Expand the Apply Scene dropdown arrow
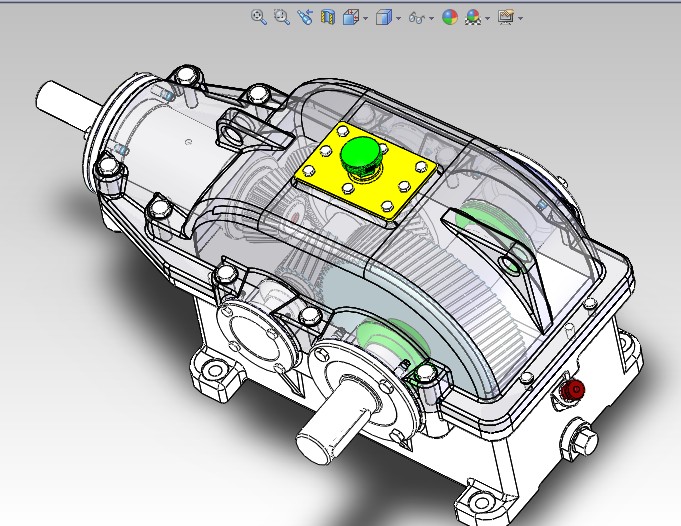Image resolution: width=681 pixels, height=526 pixels. tap(487, 18)
